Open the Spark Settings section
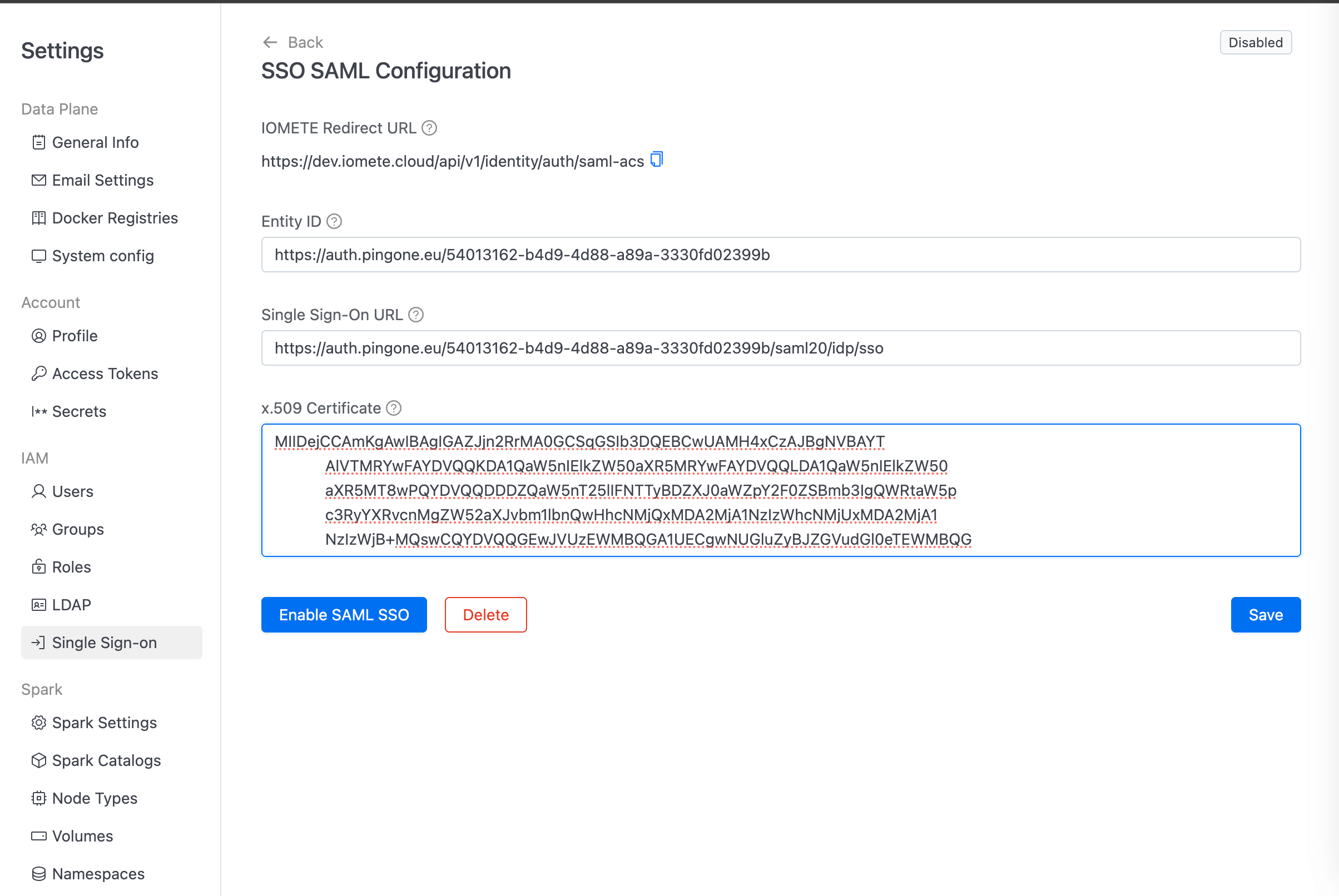1339x896 pixels. click(x=104, y=722)
